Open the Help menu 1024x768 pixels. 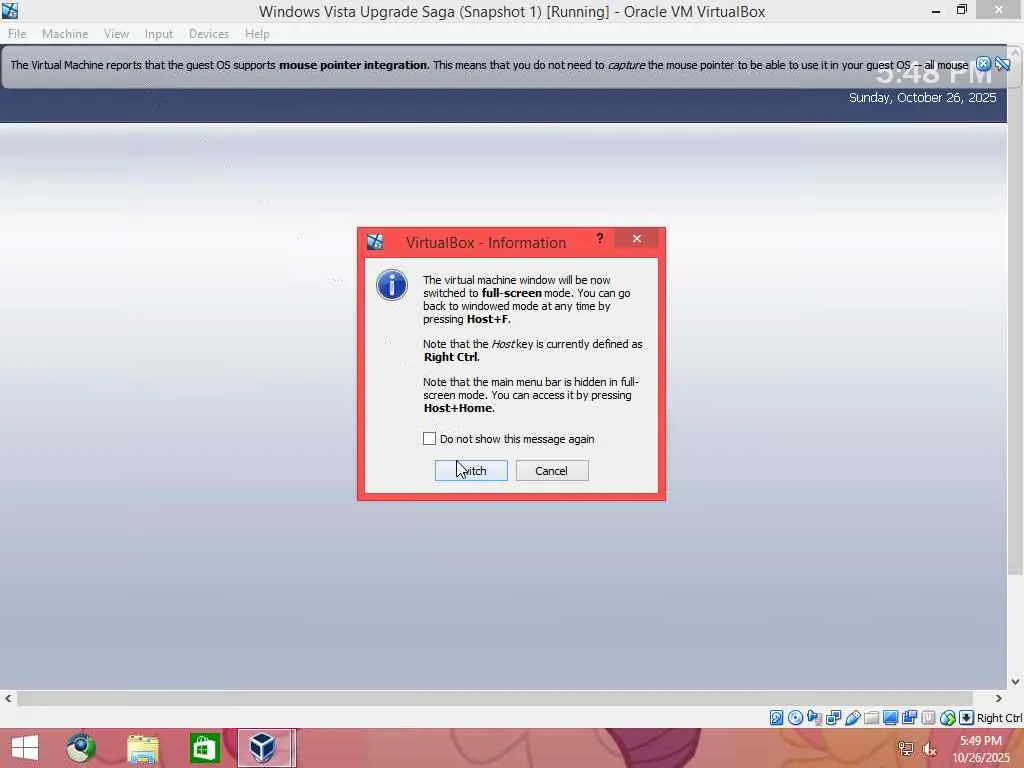257,34
